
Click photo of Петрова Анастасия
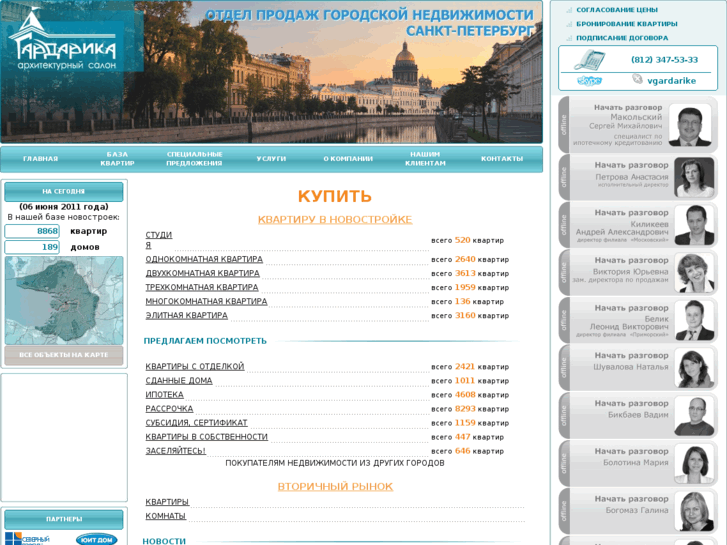(694, 177)
